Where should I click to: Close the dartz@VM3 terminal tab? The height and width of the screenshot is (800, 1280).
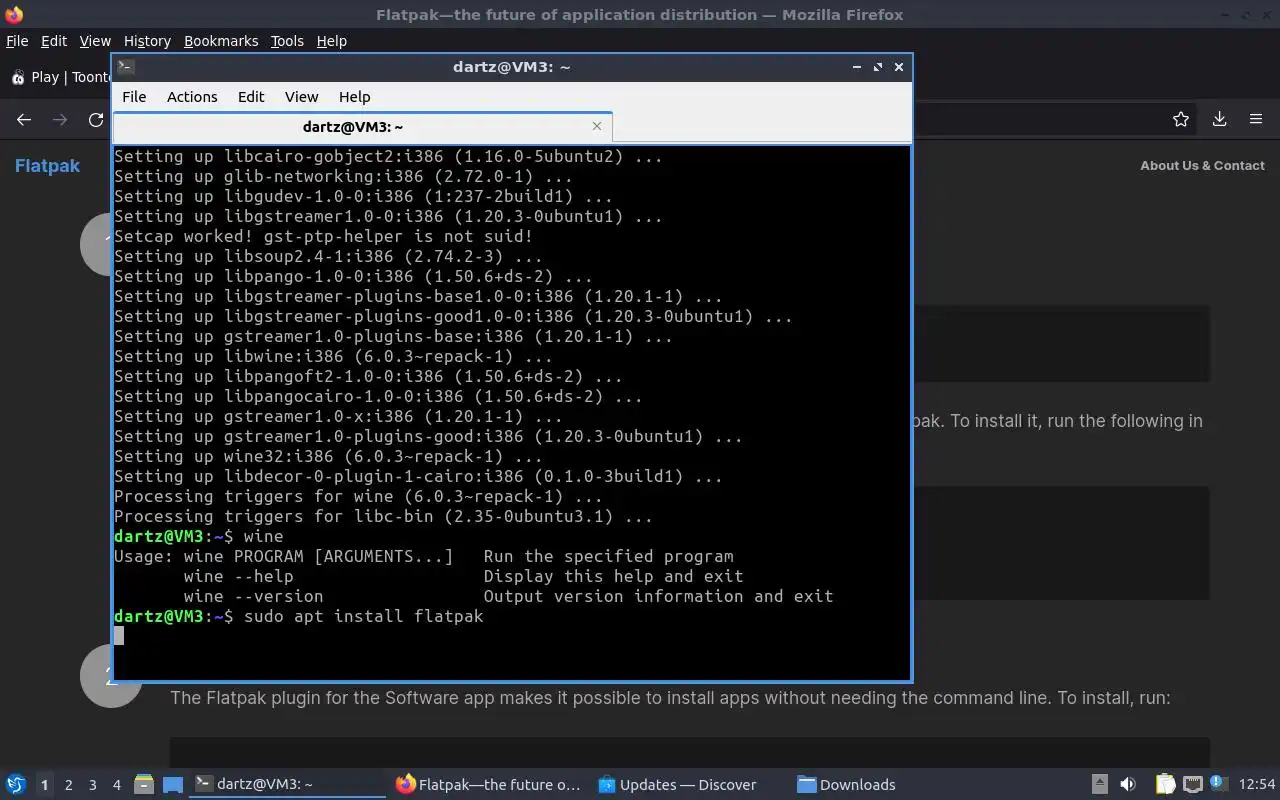point(597,126)
